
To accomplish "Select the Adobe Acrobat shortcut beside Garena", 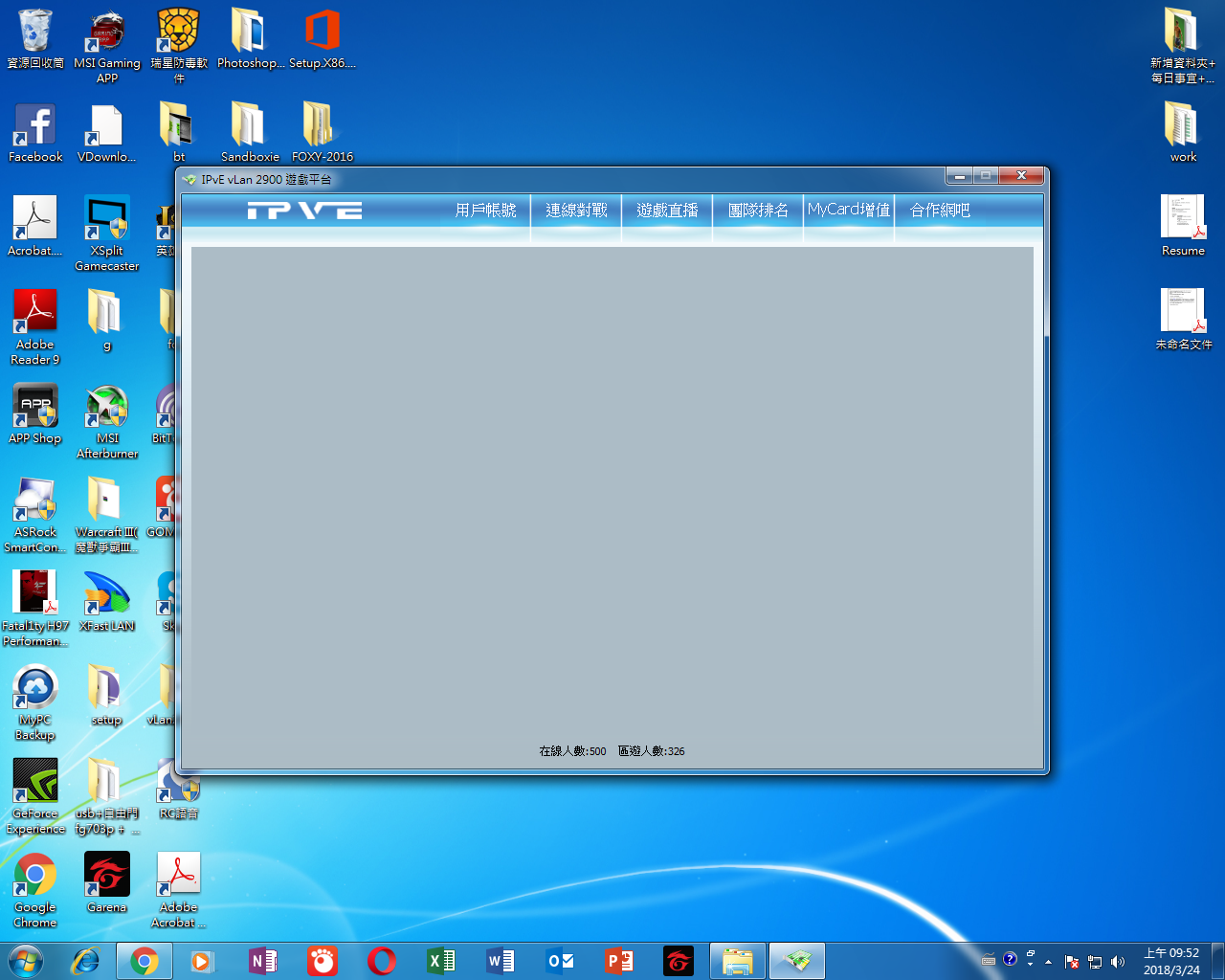I will [x=179, y=890].
